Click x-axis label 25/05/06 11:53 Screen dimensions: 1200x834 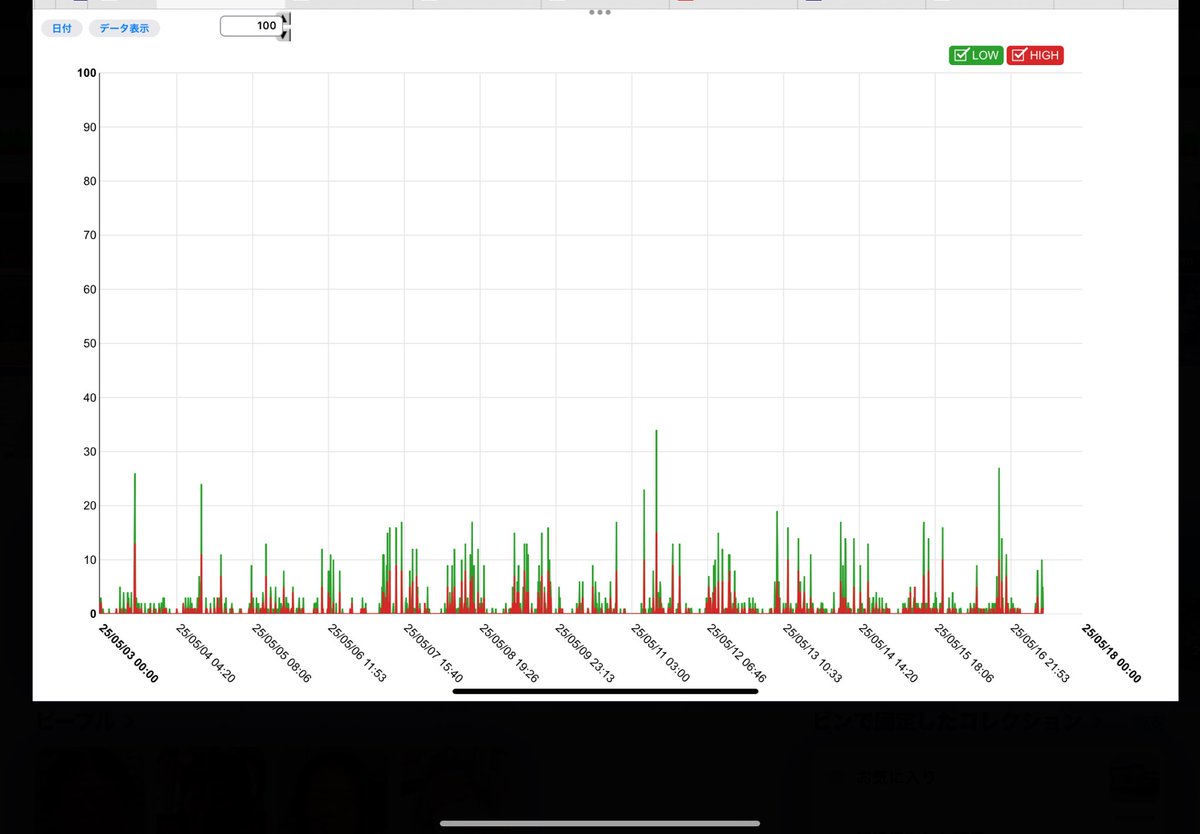click(x=357, y=653)
